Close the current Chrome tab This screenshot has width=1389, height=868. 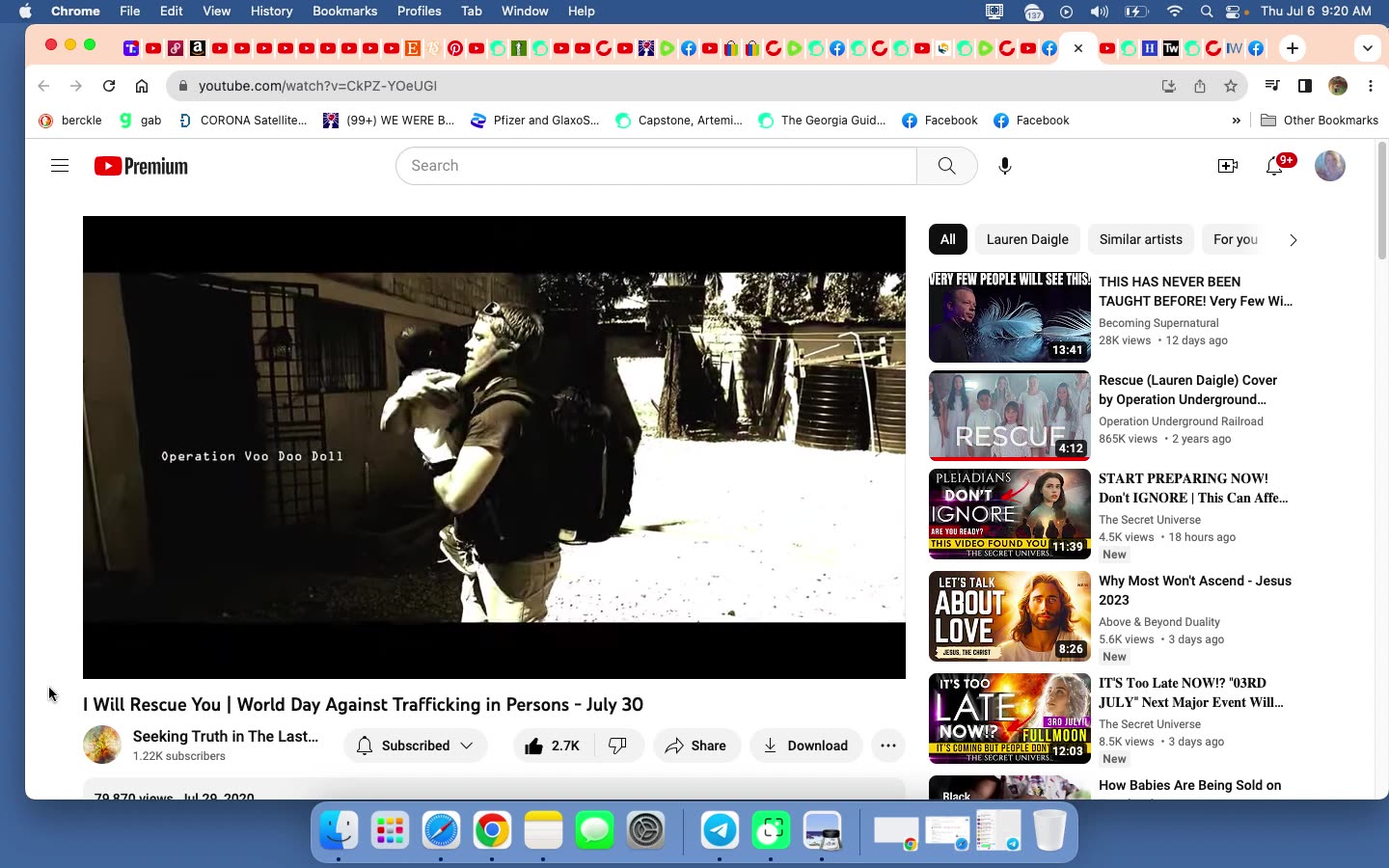pyautogui.click(x=1078, y=47)
